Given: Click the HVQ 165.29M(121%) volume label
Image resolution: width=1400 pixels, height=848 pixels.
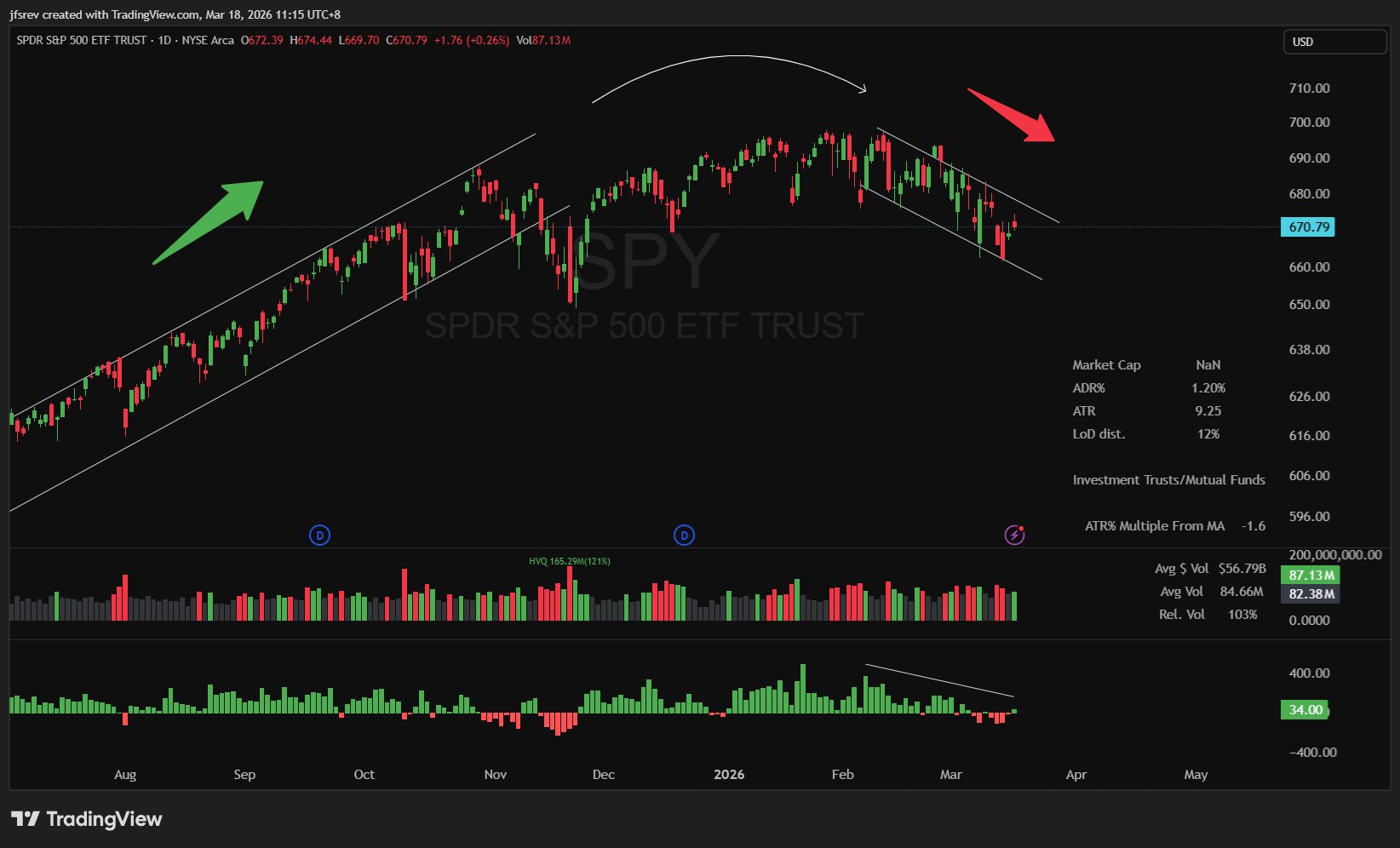Looking at the screenshot, I should [570, 561].
